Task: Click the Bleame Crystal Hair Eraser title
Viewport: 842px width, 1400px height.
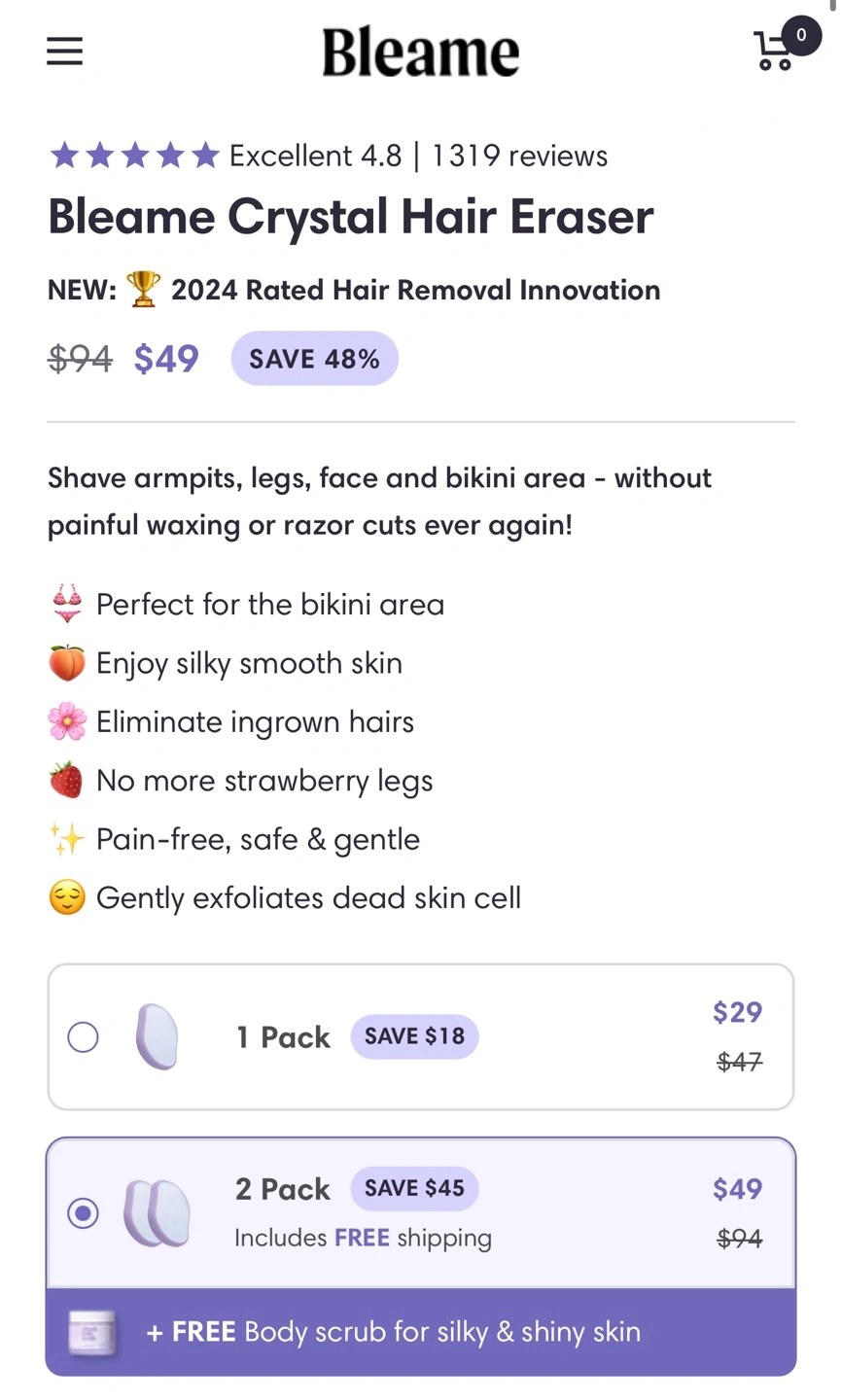Action: click(350, 217)
